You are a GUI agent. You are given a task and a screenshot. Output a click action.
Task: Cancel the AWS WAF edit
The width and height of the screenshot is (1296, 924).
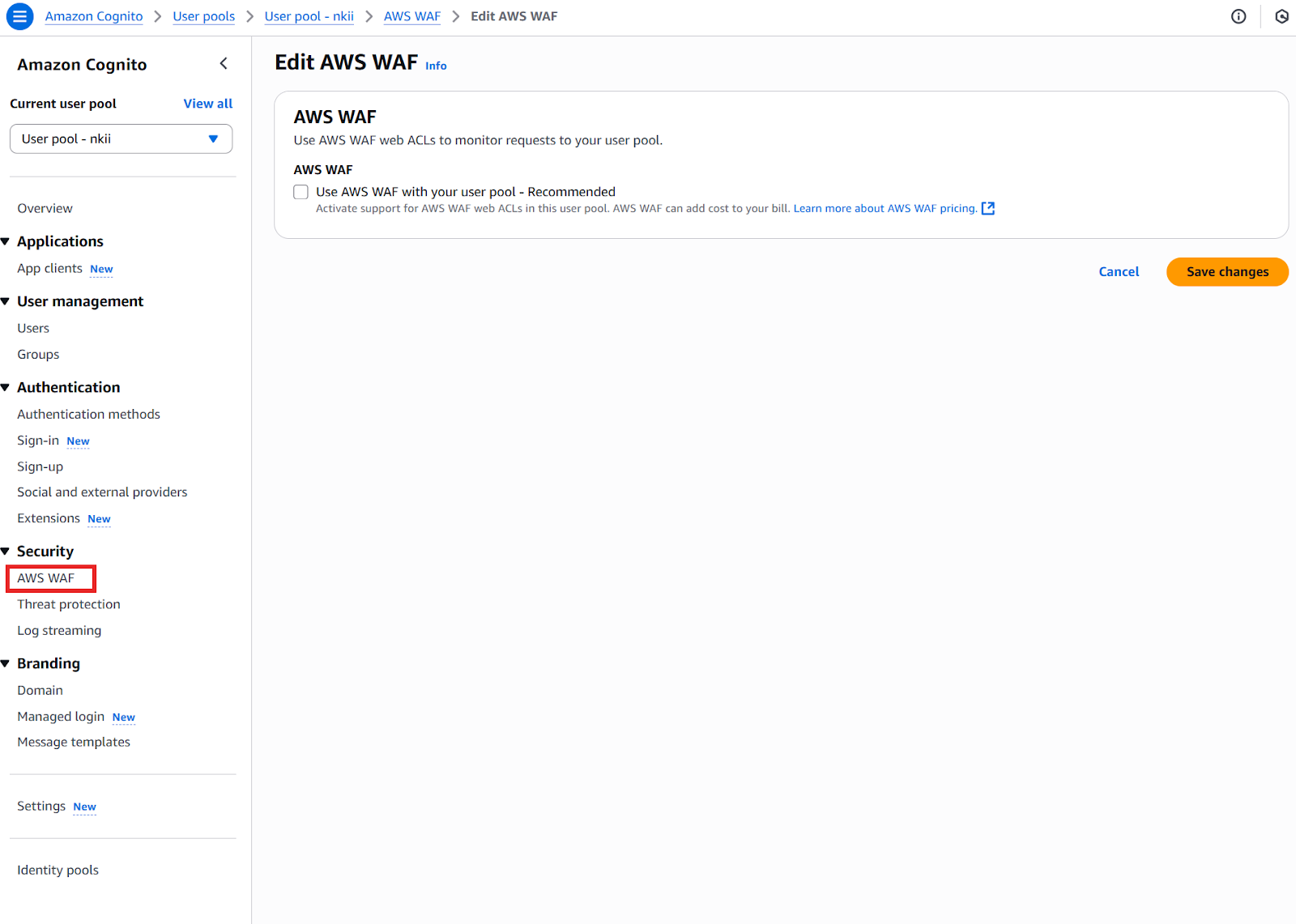tap(1119, 271)
